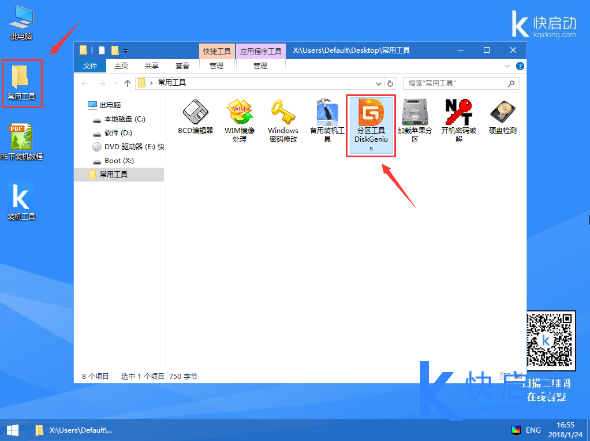Go forward with the forward arrow
590x441 pixels.
tap(102, 83)
